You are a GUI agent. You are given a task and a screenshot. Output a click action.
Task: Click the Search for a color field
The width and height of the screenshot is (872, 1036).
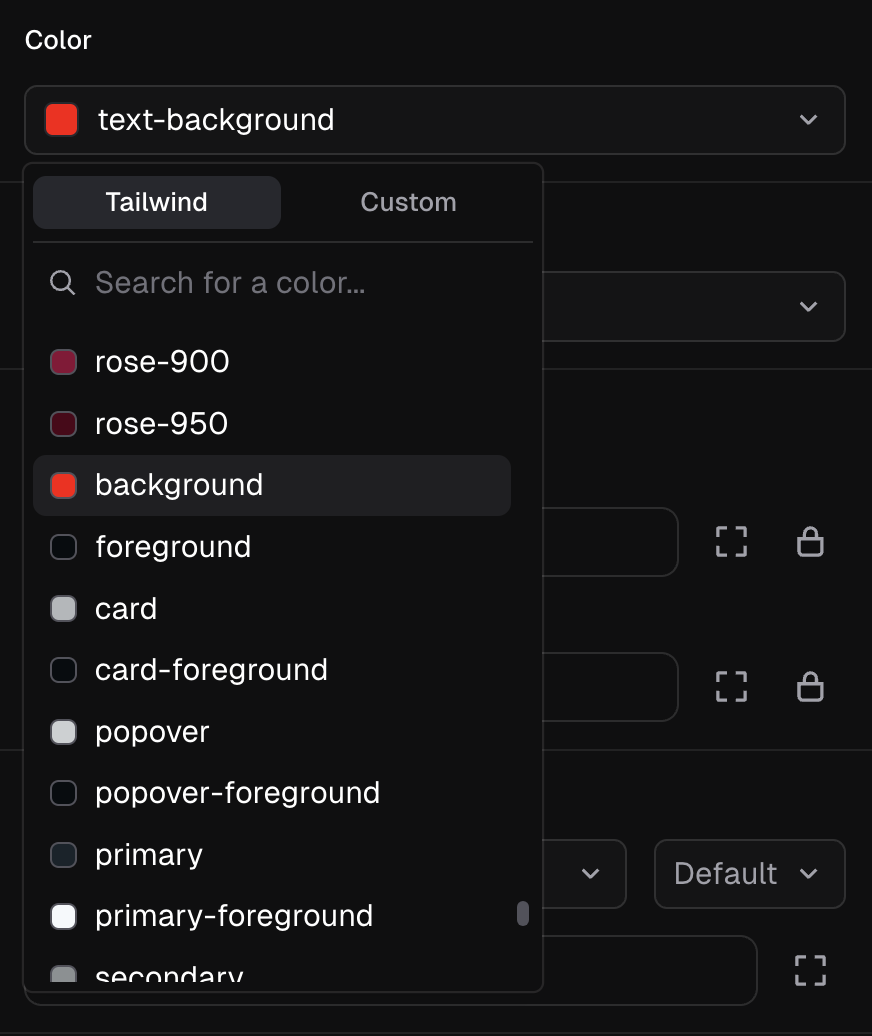point(300,283)
